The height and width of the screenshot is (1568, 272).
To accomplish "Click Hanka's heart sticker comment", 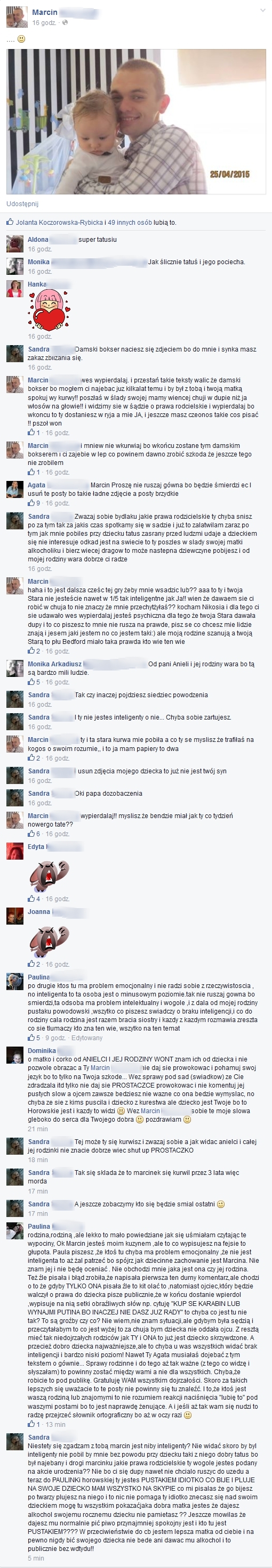I will (49, 311).
